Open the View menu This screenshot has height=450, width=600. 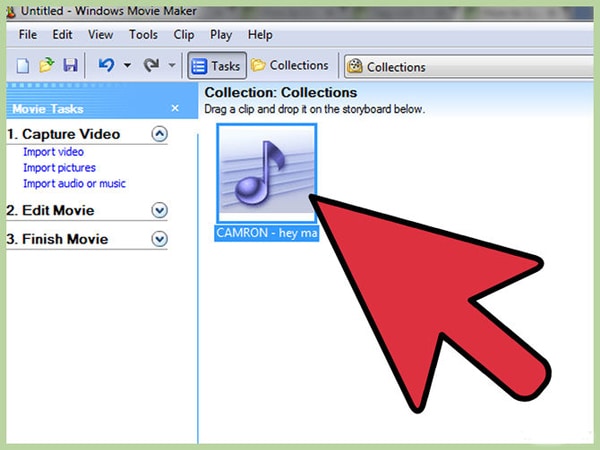point(101,35)
